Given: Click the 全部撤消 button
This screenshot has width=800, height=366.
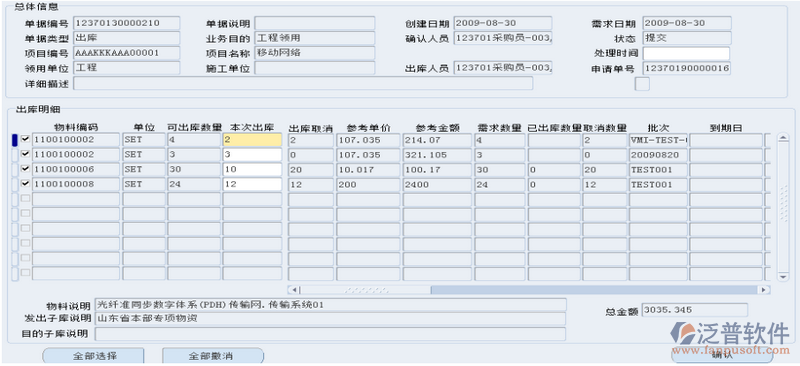Looking at the screenshot, I should pos(213,356).
